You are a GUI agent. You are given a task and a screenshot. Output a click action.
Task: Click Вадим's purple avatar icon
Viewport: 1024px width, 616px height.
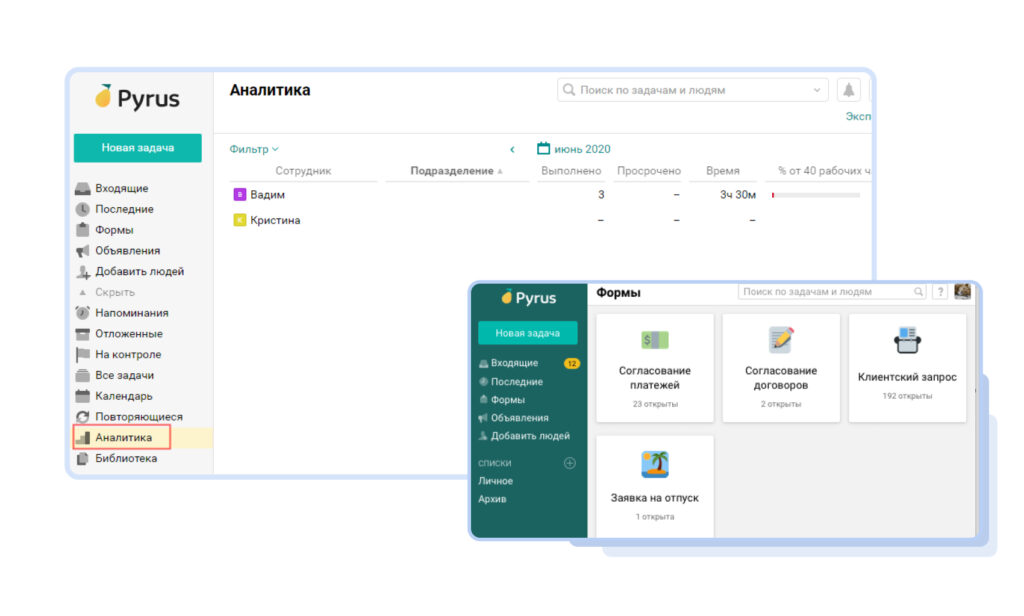tap(240, 195)
